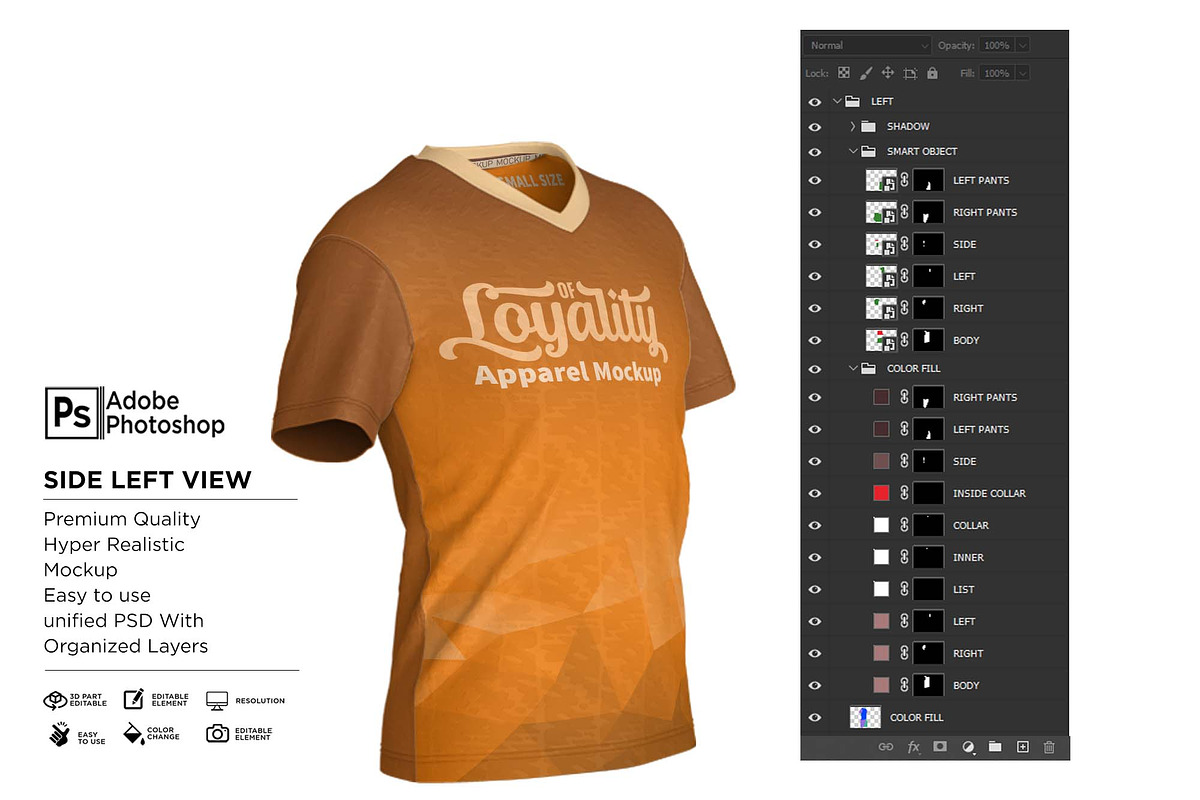
Task: Click the create new layer icon
Action: [x=1022, y=747]
